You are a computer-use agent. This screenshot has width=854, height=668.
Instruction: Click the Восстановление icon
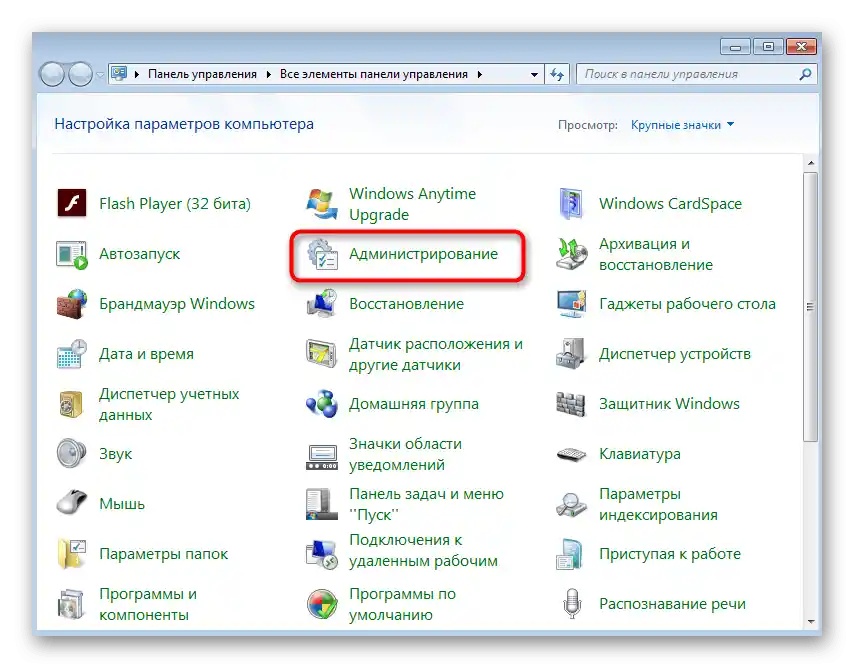(321, 304)
